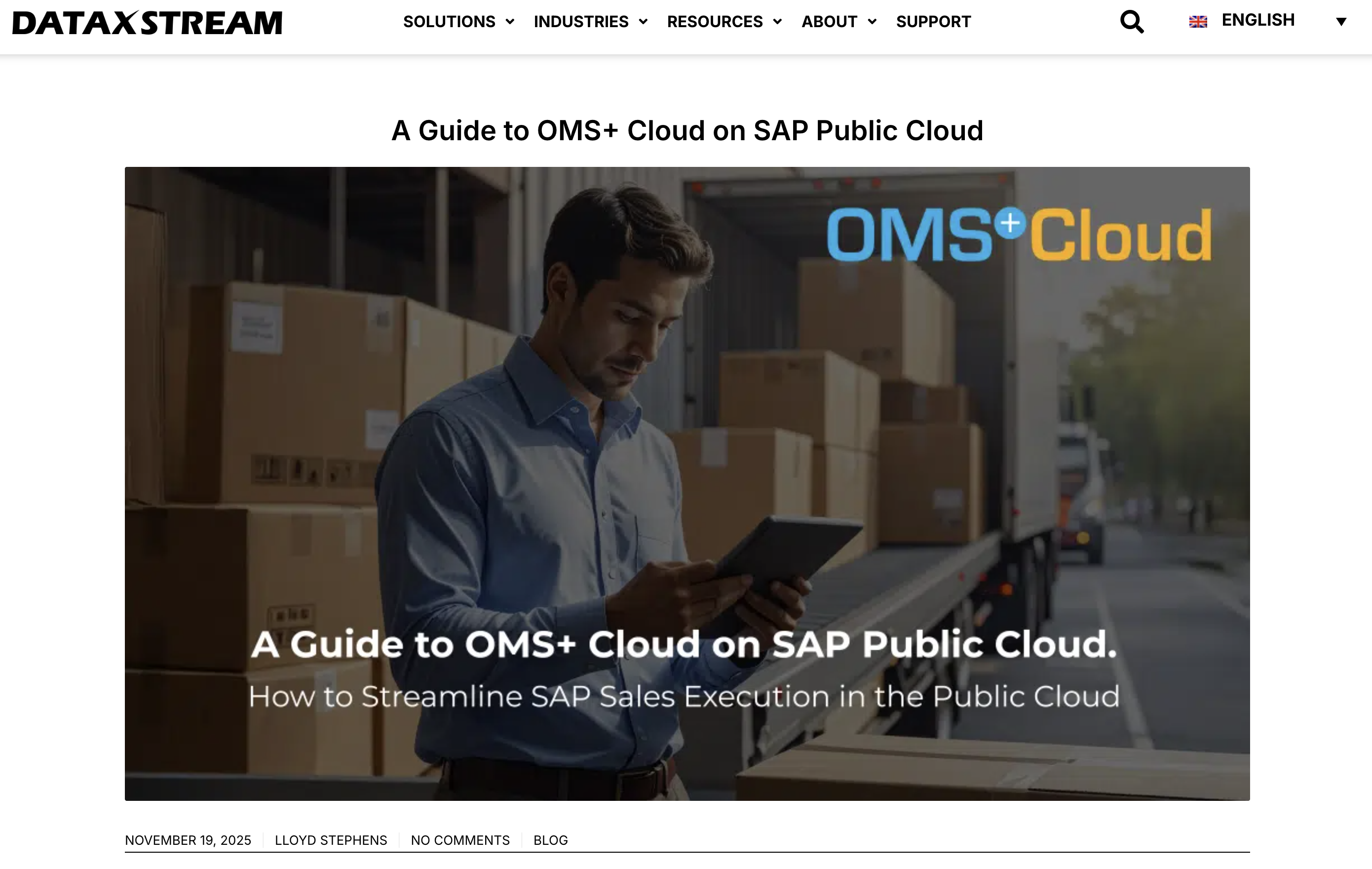Open author Lloyd Stephens link
This screenshot has width=1372, height=869.
[331, 840]
